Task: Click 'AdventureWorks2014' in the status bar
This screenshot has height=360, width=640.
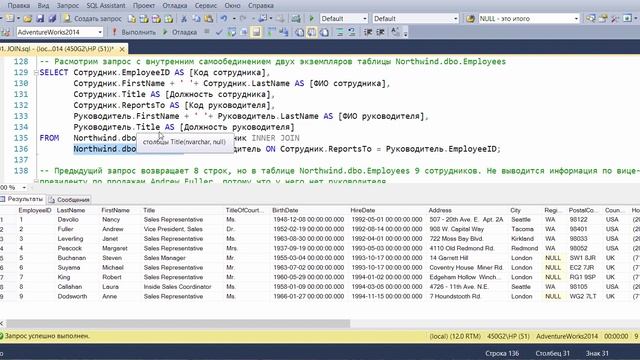Action: [x=567, y=336]
